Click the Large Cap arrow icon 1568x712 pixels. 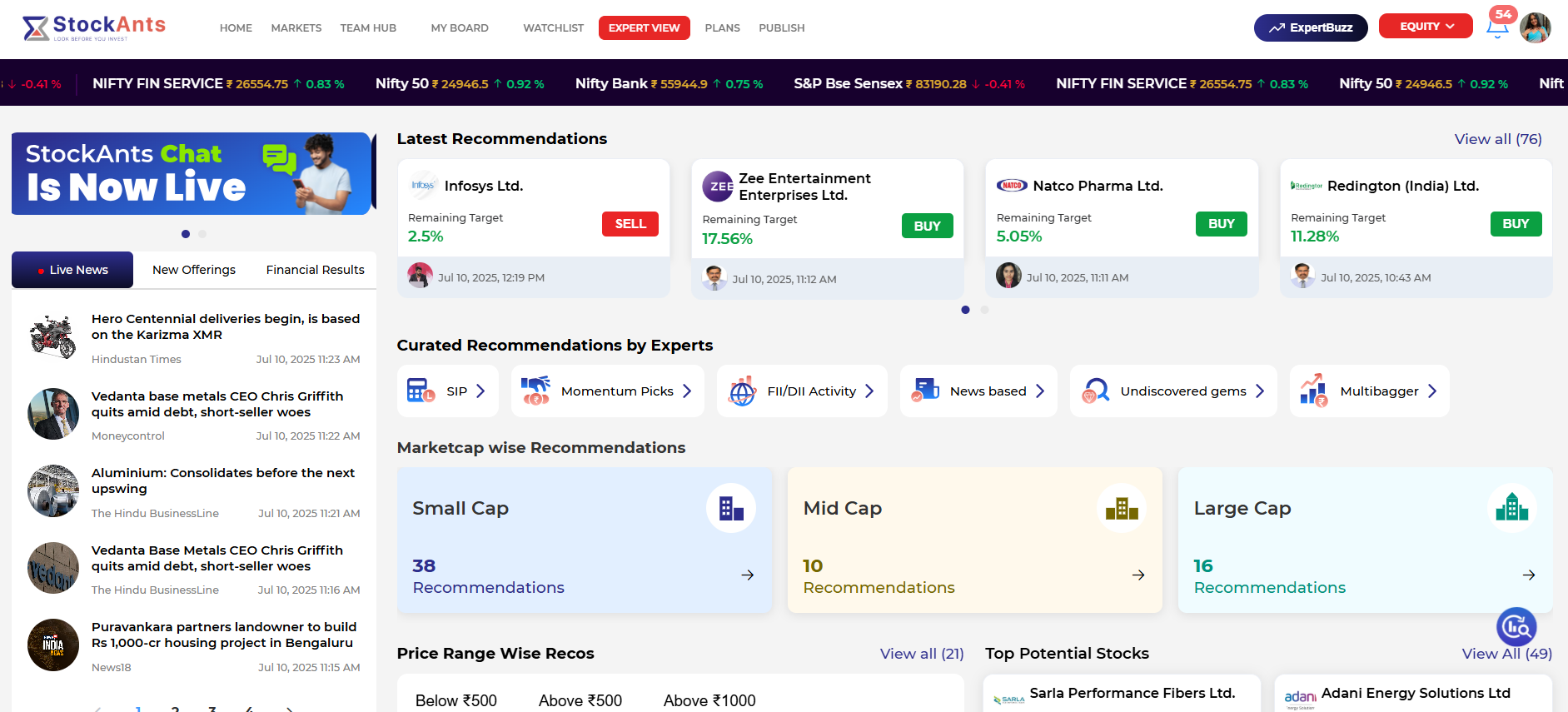coord(1529,575)
